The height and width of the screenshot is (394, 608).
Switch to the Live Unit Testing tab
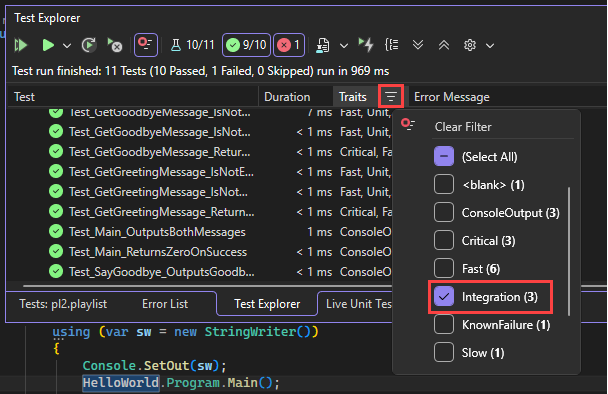click(358, 304)
